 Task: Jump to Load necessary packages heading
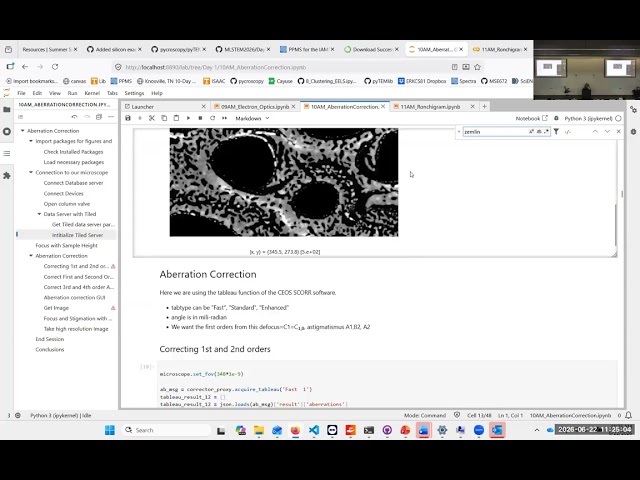[74, 162]
